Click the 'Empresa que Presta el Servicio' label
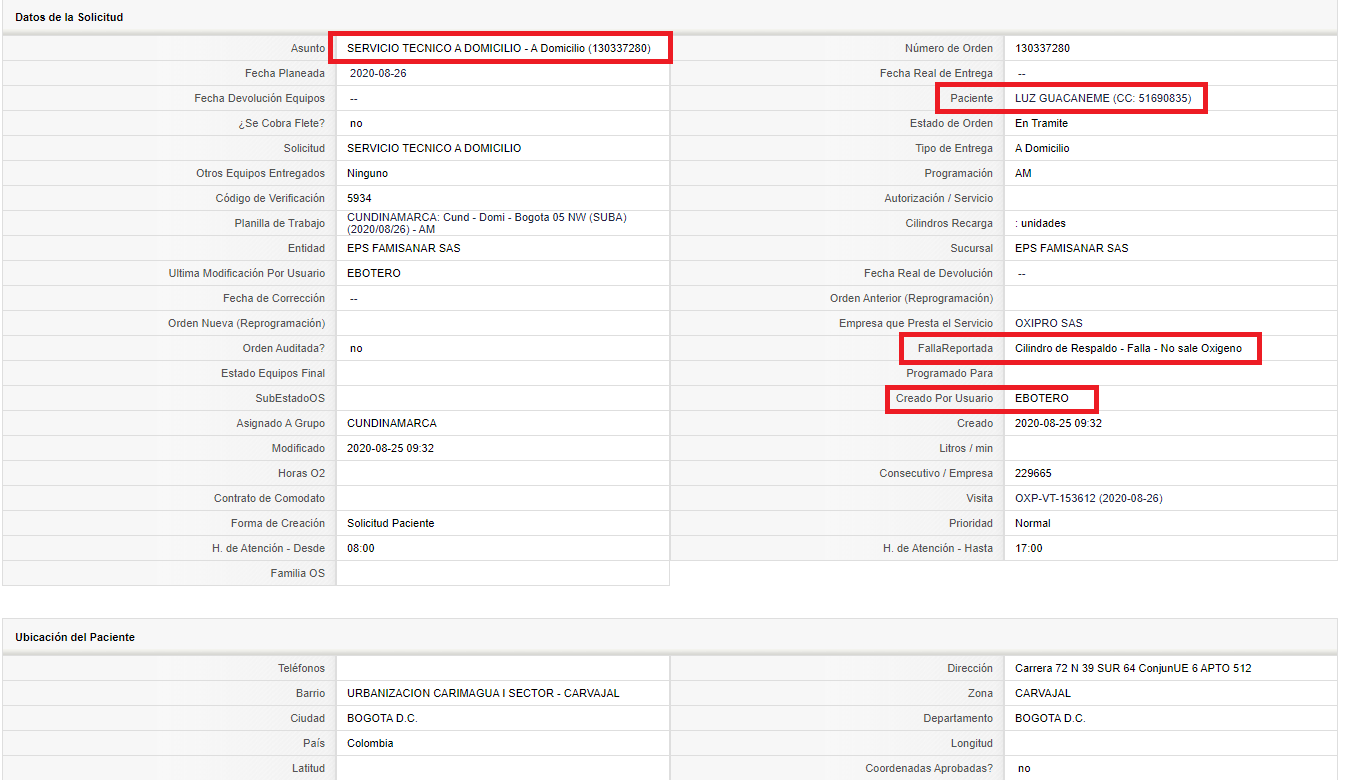The width and height of the screenshot is (1345, 780). (x=916, y=323)
